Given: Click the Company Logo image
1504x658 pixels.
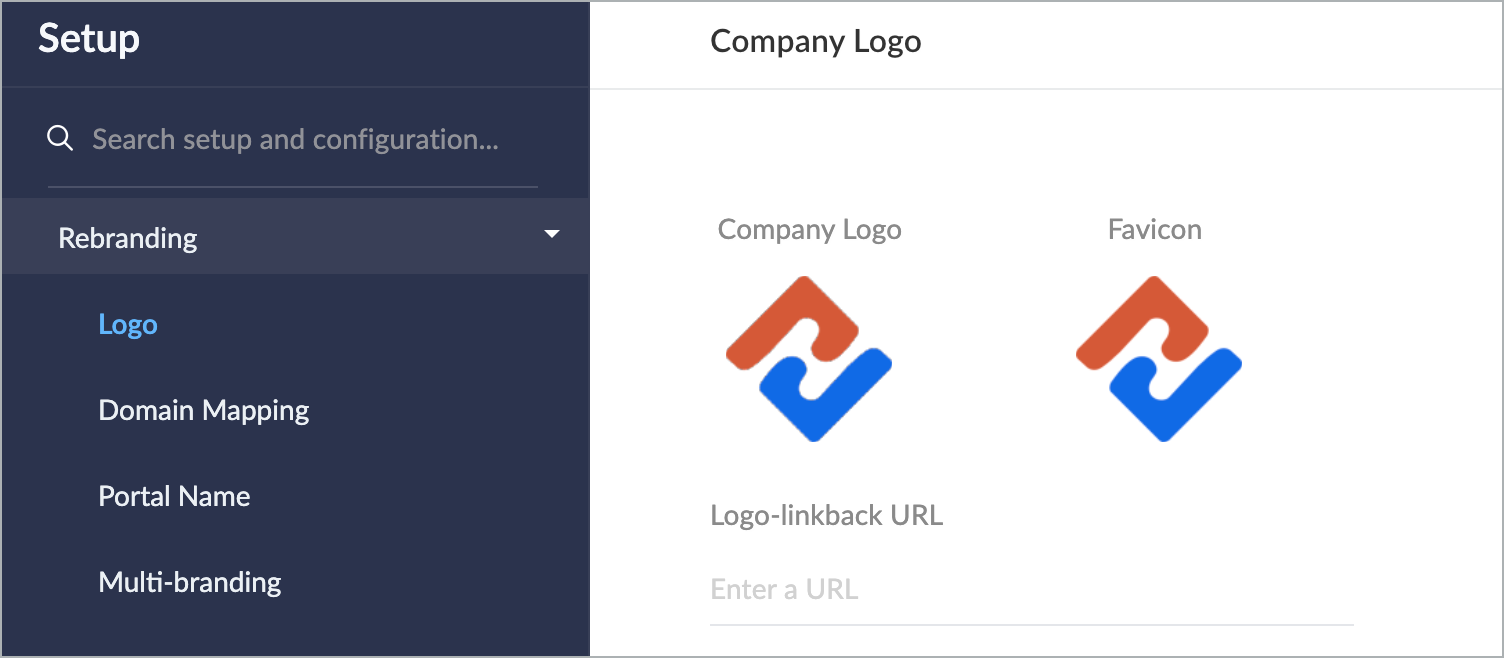Looking at the screenshot, I should pos(809,359).
